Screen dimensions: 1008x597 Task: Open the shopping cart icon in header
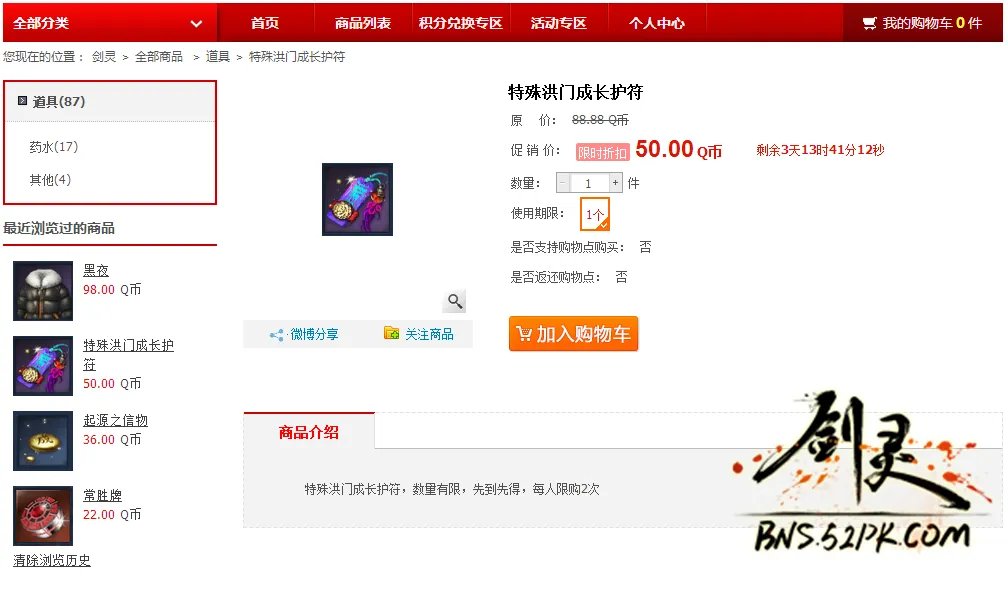869,23
